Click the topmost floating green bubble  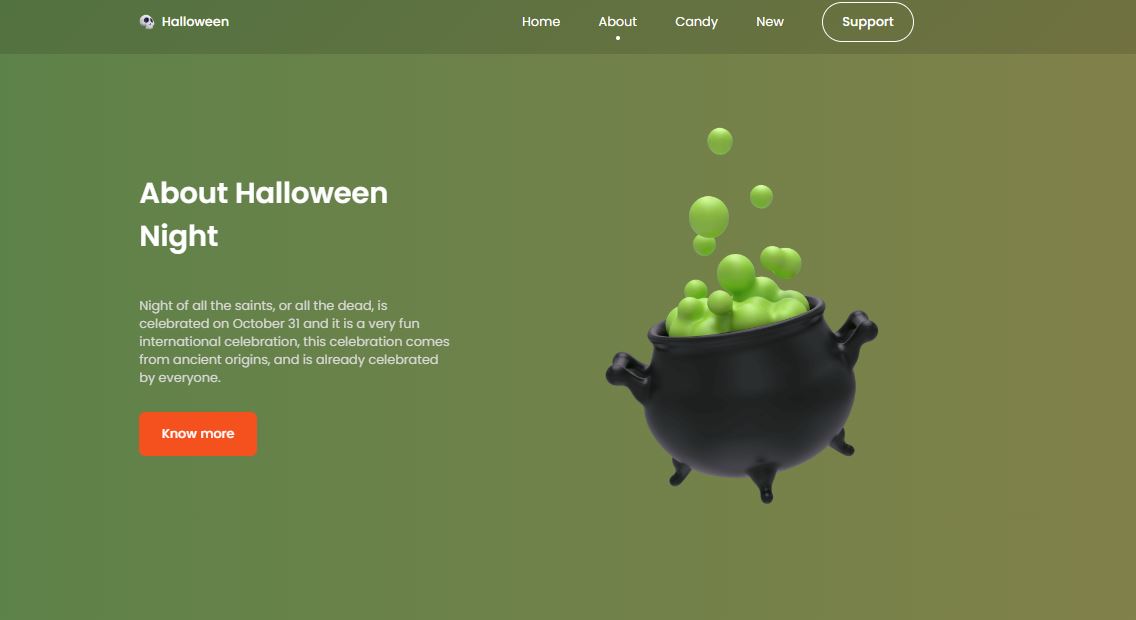click(719, 141)
